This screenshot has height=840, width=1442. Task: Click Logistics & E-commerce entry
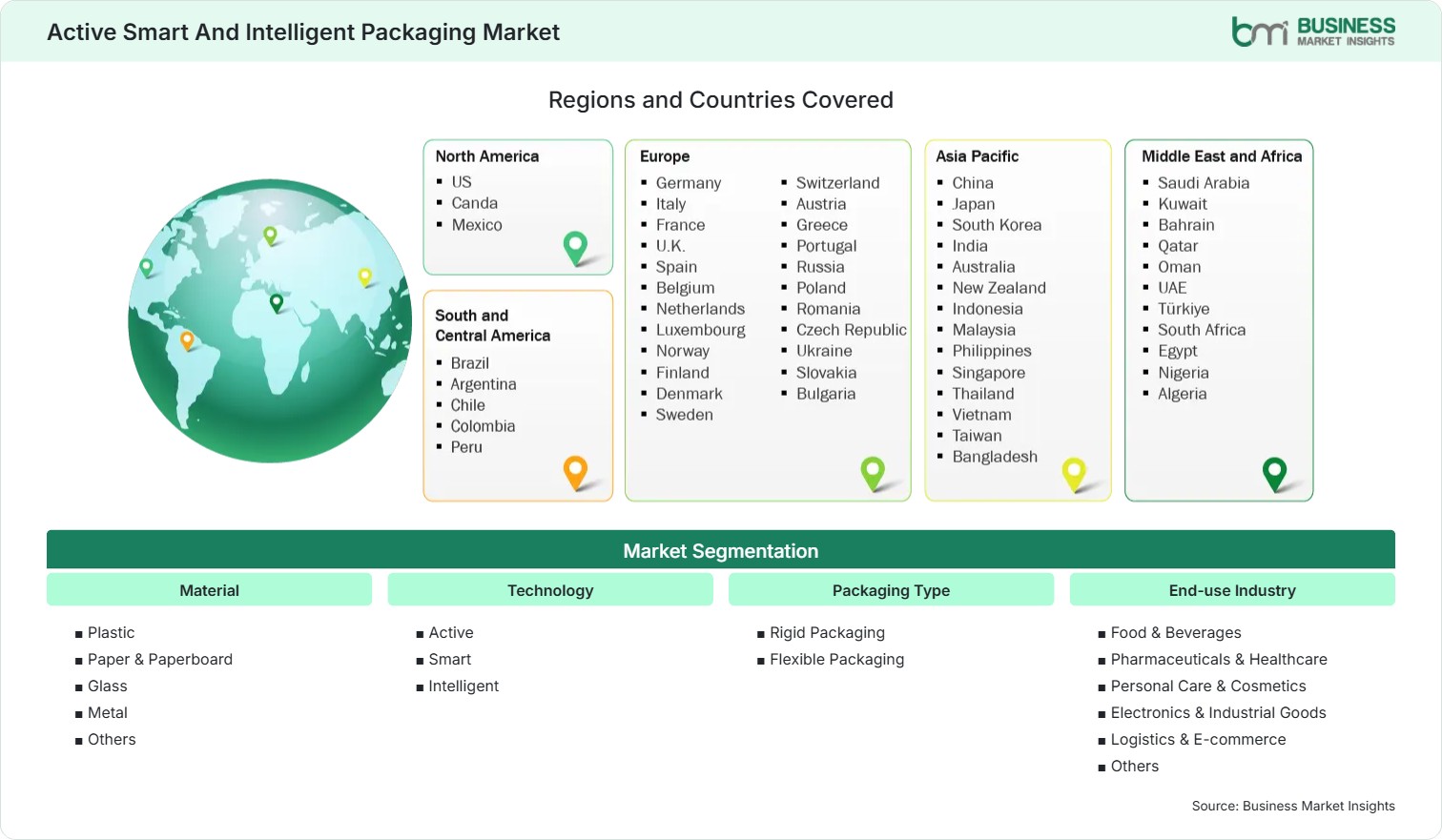click(x=1198, y=739)
